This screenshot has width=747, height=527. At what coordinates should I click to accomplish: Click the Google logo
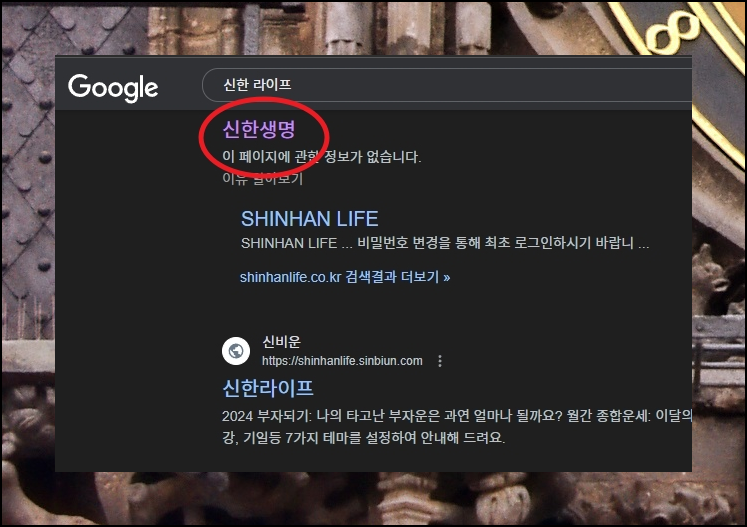pos(113,88)
